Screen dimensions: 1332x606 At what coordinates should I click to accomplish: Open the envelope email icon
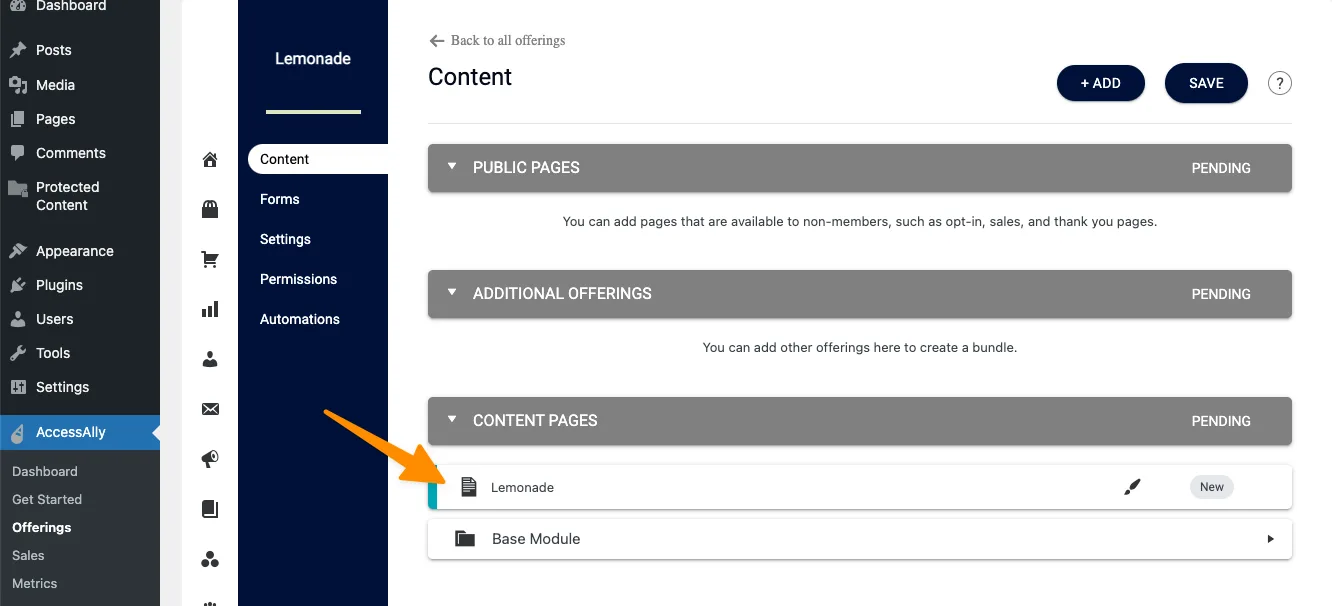210,409
